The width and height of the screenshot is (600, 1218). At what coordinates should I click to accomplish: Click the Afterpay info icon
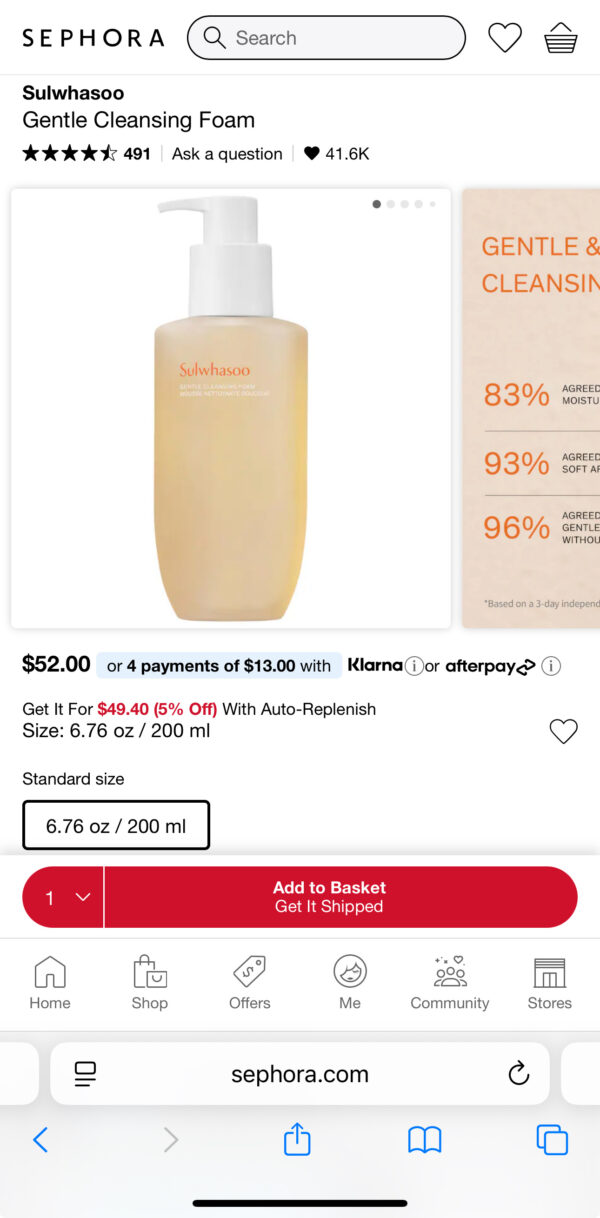551,666
